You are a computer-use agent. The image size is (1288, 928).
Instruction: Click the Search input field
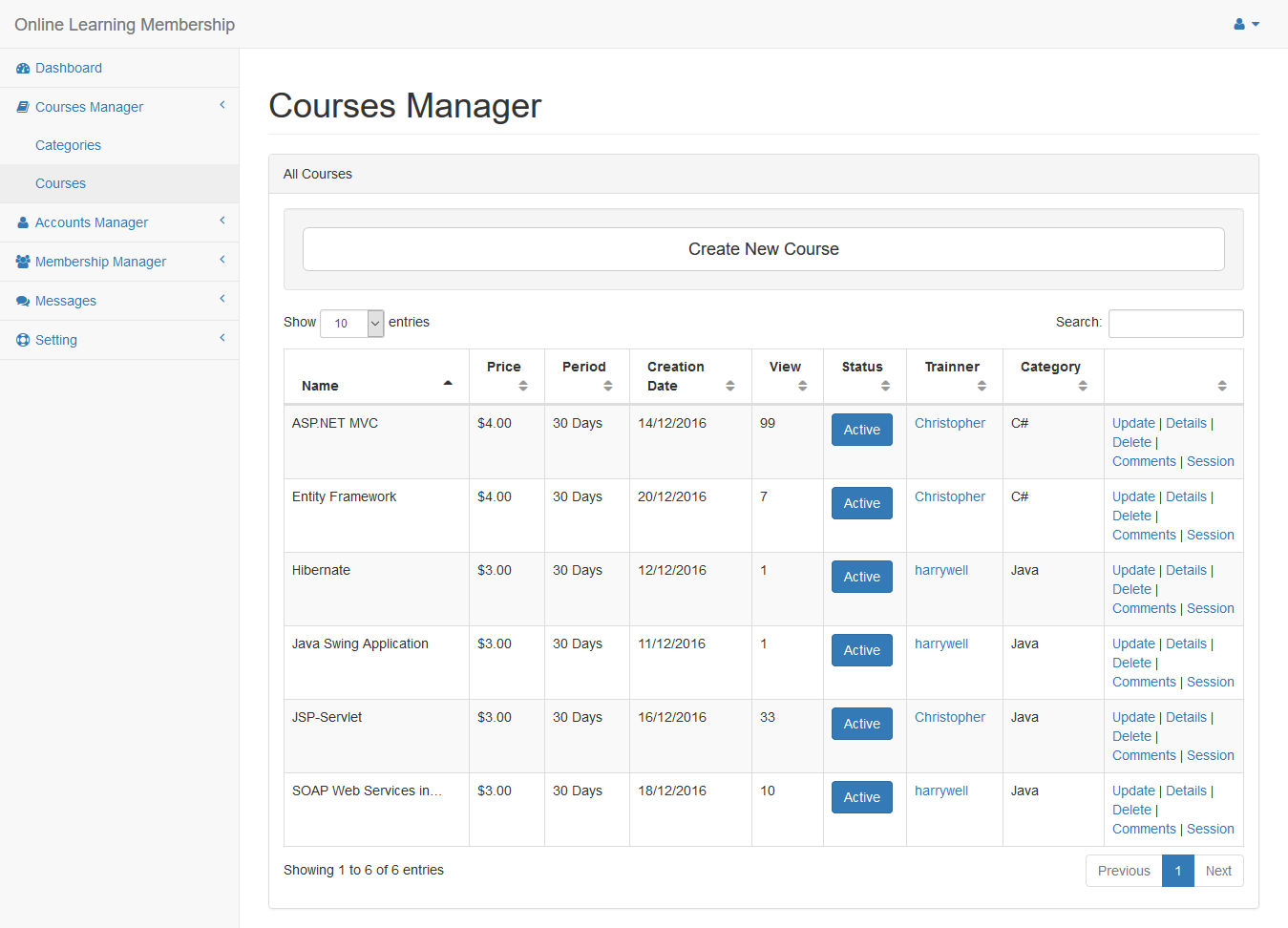[x=1175, y=324]
